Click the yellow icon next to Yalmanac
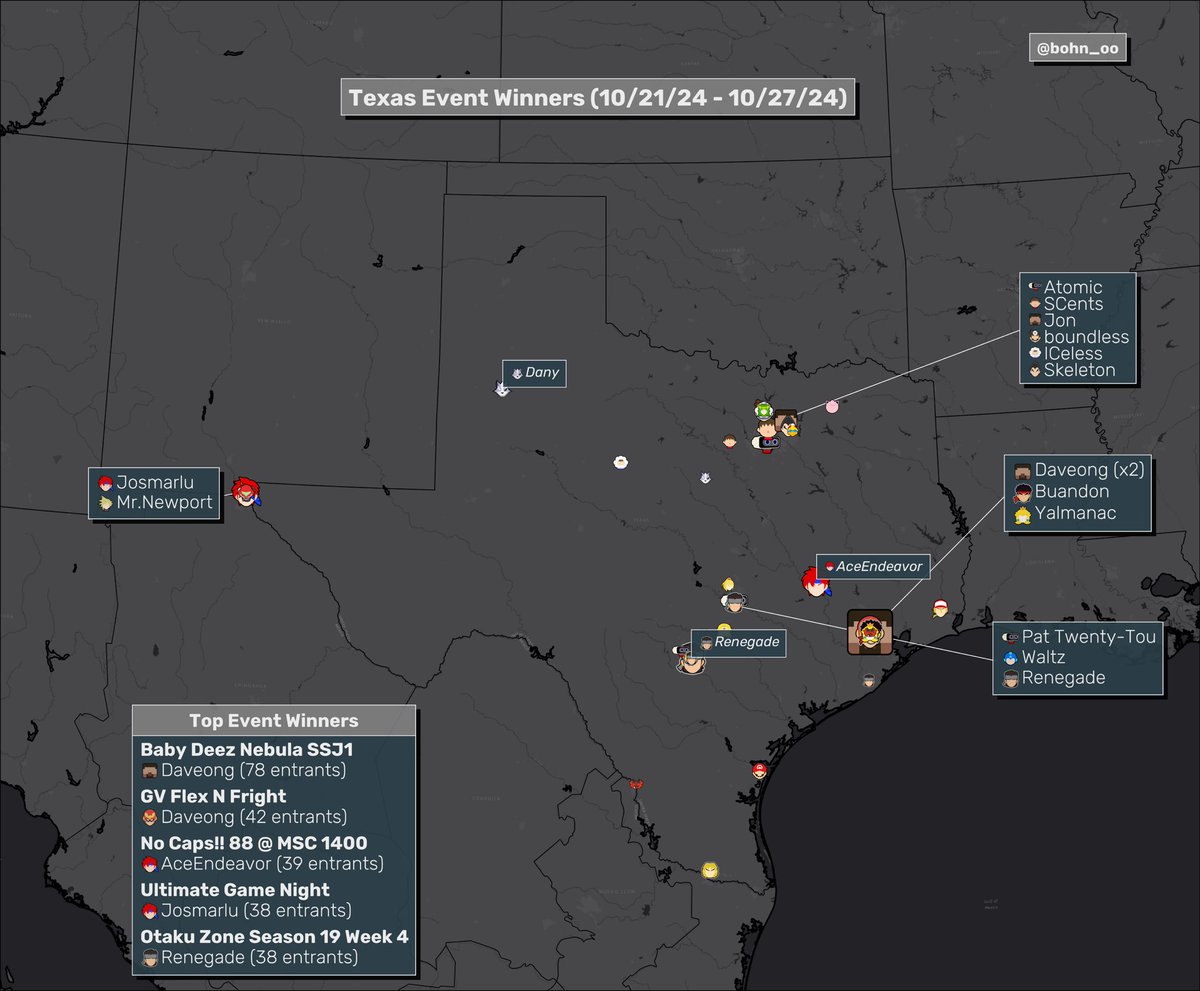 click(1022, 514)
